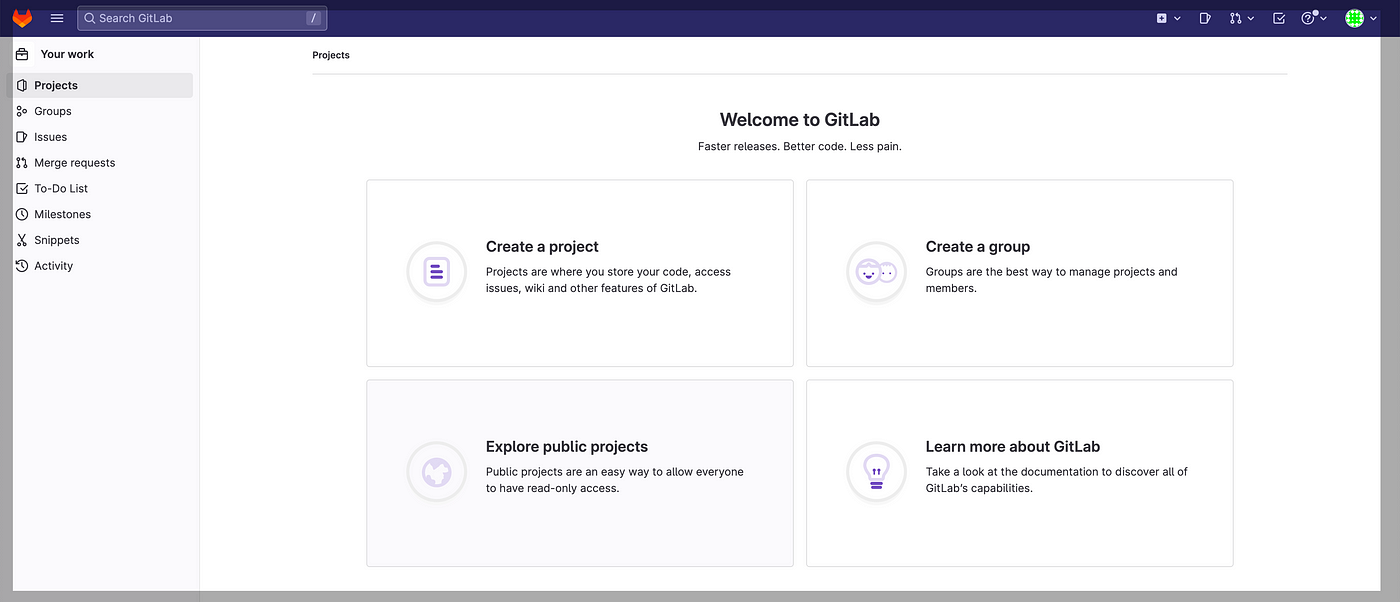Click the 'Projects are where you store your code' description
Viewport: 1400px width, 602px height.
tap(609, 280)
